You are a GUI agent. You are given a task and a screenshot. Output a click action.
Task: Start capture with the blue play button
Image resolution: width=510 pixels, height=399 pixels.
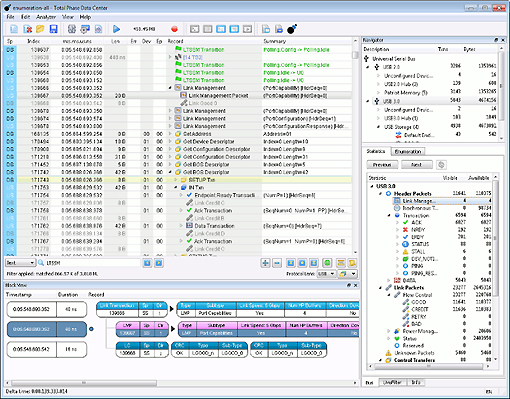tap(116, 29)
